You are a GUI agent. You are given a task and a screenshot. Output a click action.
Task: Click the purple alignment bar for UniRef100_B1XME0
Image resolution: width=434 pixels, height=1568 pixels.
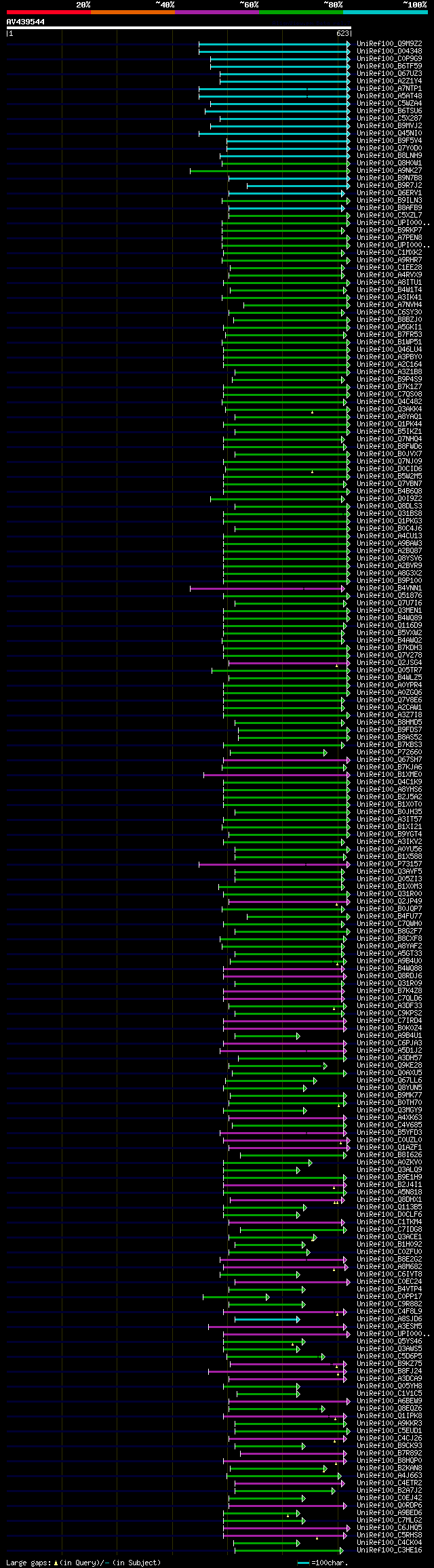point(277,775)
